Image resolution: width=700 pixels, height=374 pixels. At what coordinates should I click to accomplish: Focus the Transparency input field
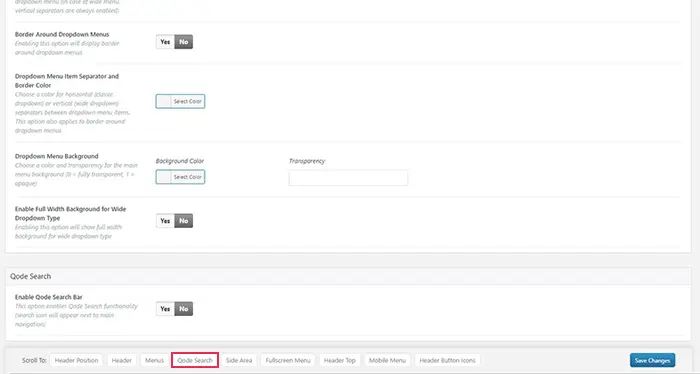click(x=348, y=178)
